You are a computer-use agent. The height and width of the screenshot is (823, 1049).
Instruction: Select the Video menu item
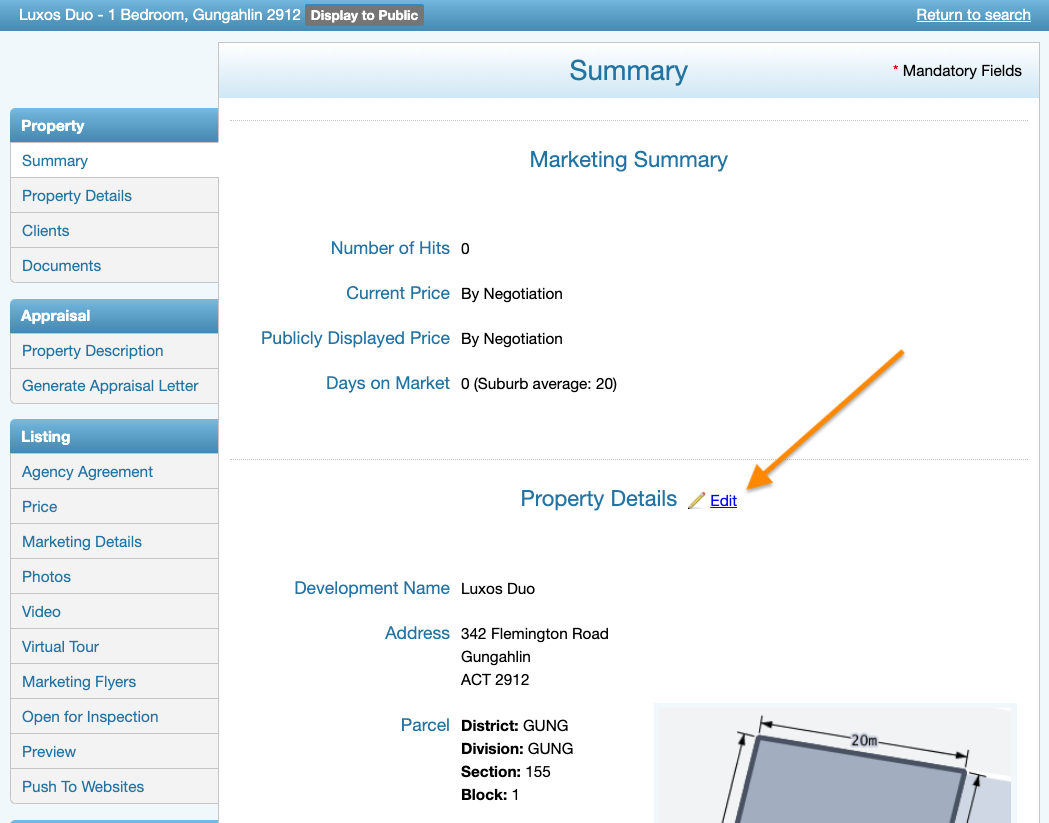[x=42, y=612]
